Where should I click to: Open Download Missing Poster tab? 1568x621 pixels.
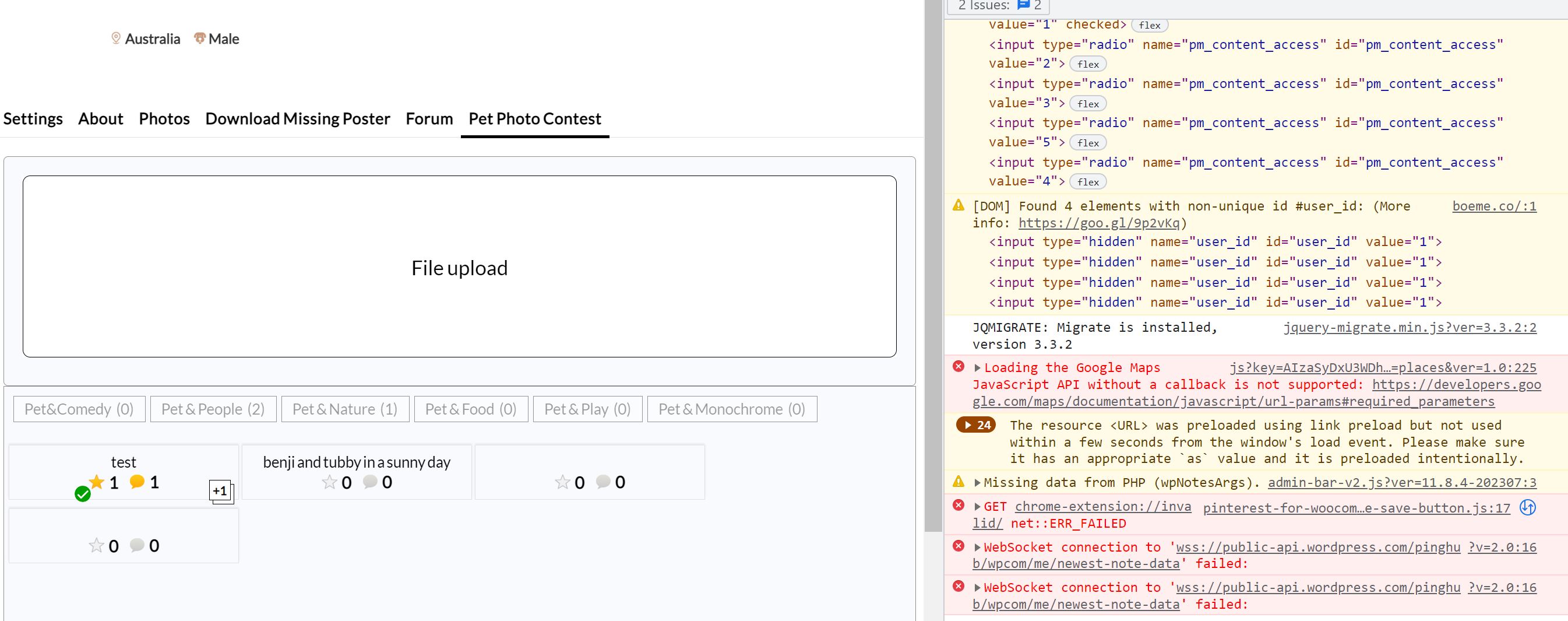click(298, 119)
